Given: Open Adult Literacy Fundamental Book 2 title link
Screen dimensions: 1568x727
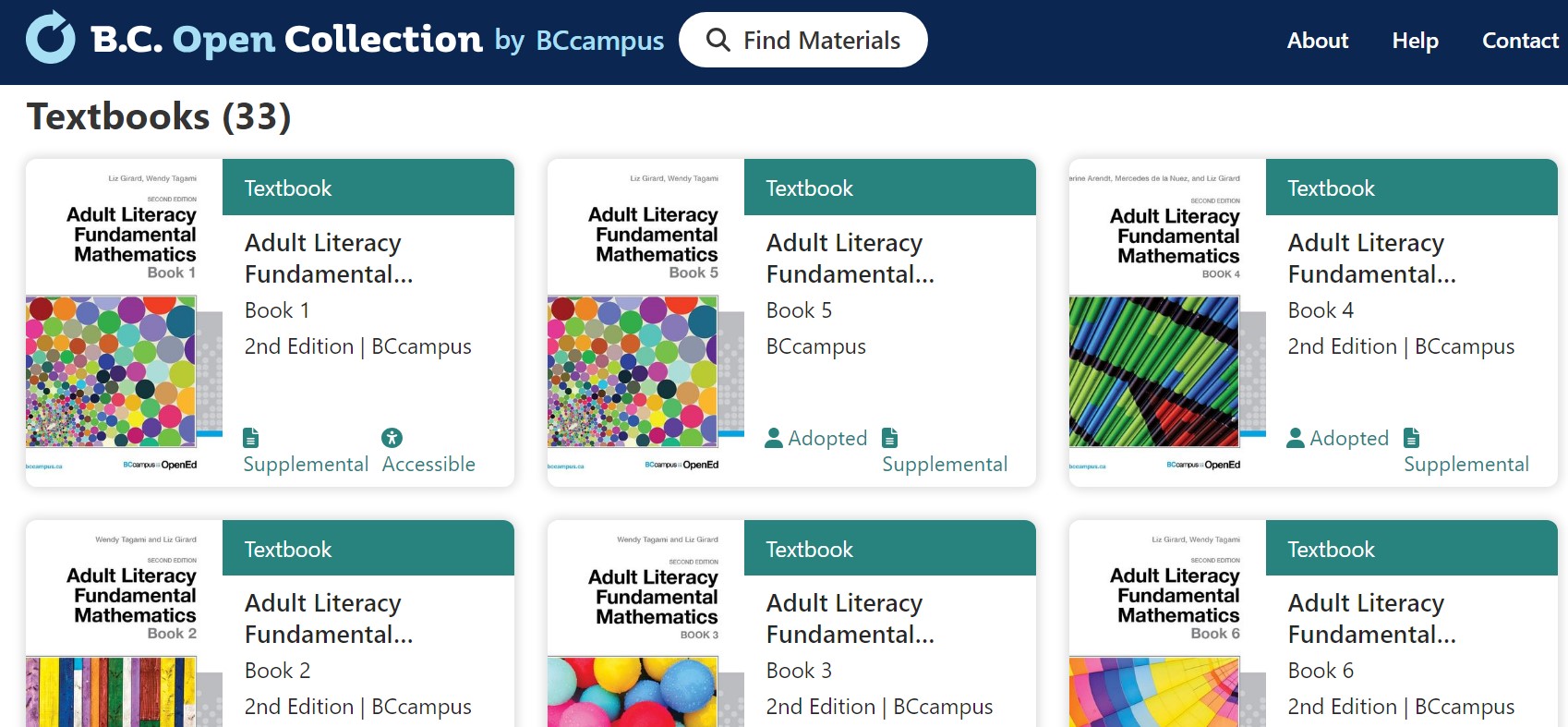Looking at the screenshot, I should tap(328, 618).
